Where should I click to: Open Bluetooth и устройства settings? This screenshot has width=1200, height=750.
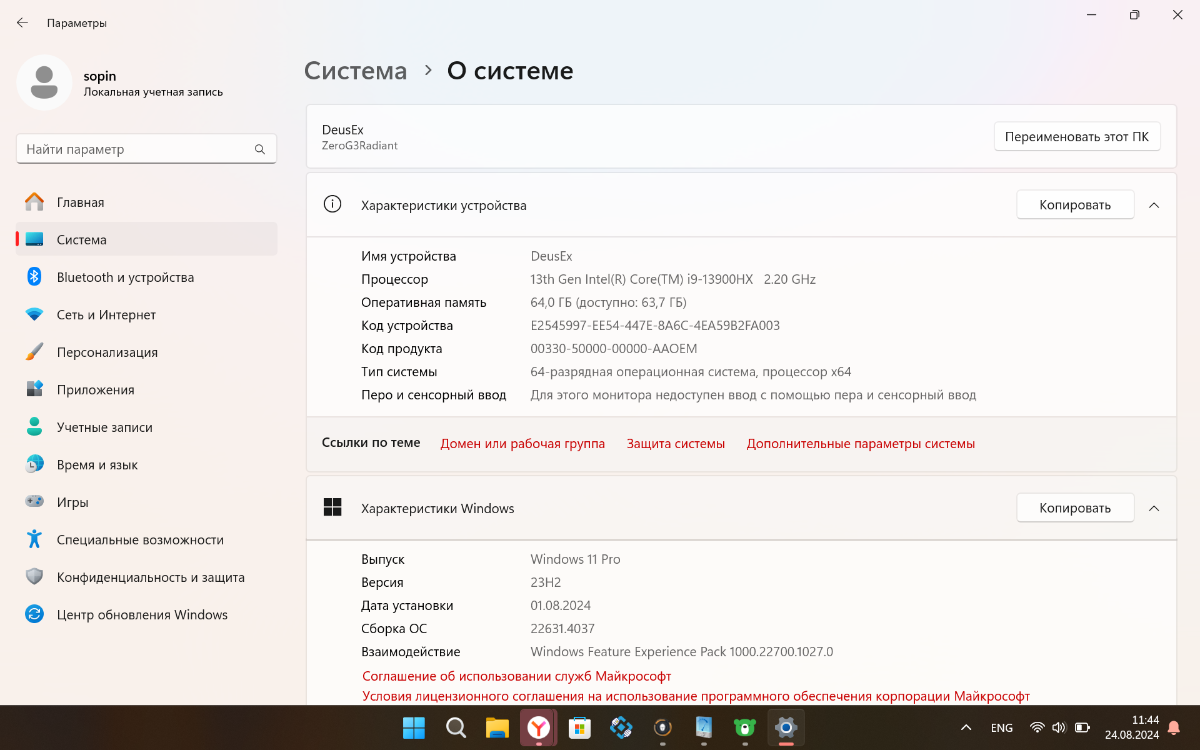125,277
